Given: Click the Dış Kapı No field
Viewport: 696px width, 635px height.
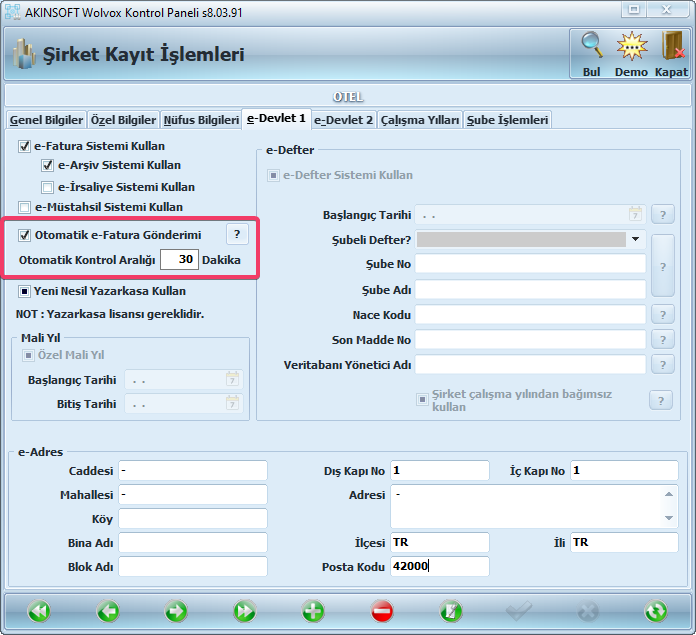Looking at the screenshot, I should click(x=440, y=470).
